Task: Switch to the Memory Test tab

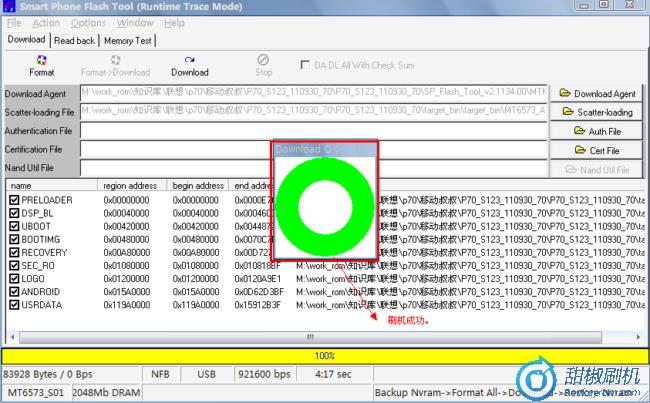Action: (128, 41)
